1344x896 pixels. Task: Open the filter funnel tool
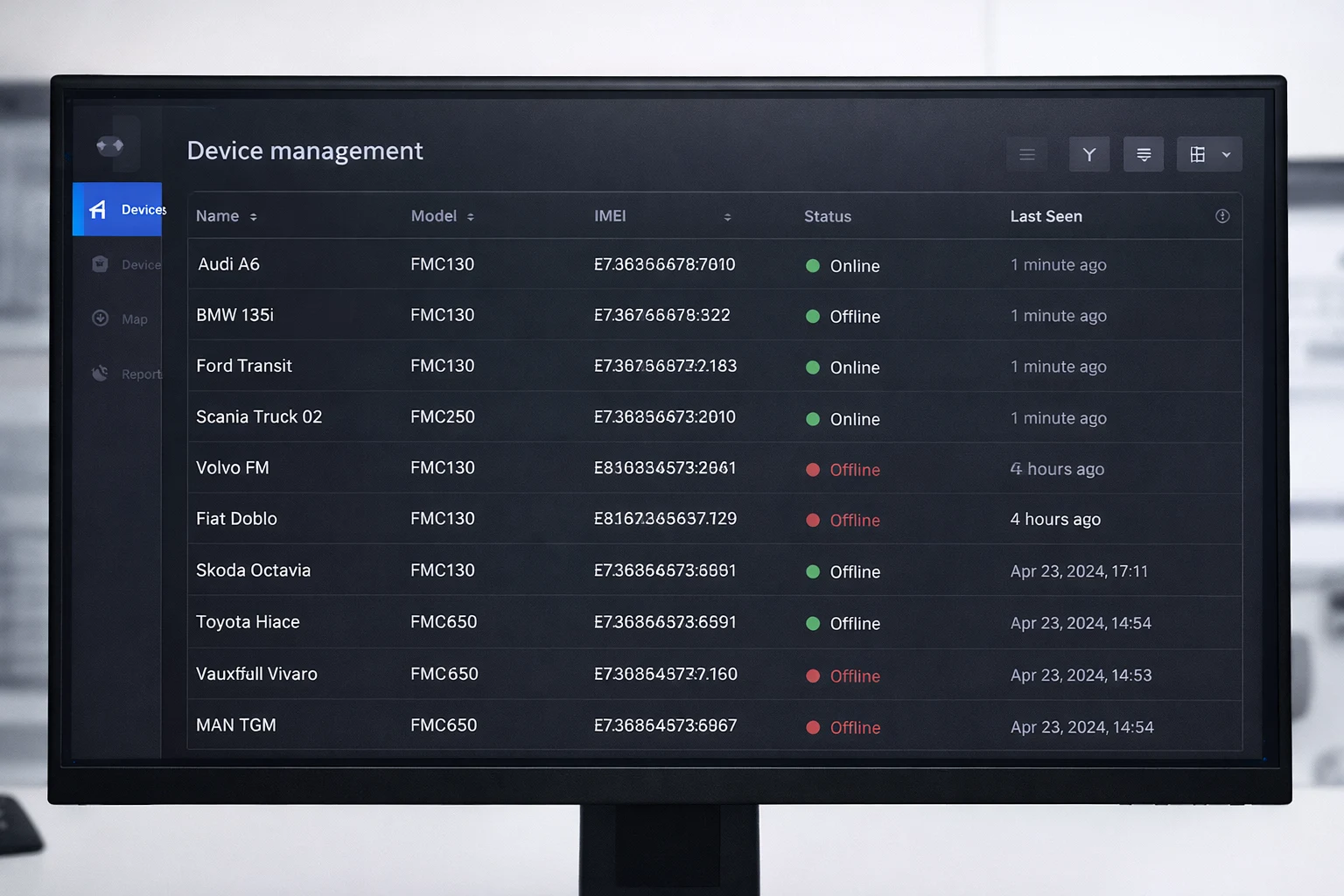pos(1089,155)
